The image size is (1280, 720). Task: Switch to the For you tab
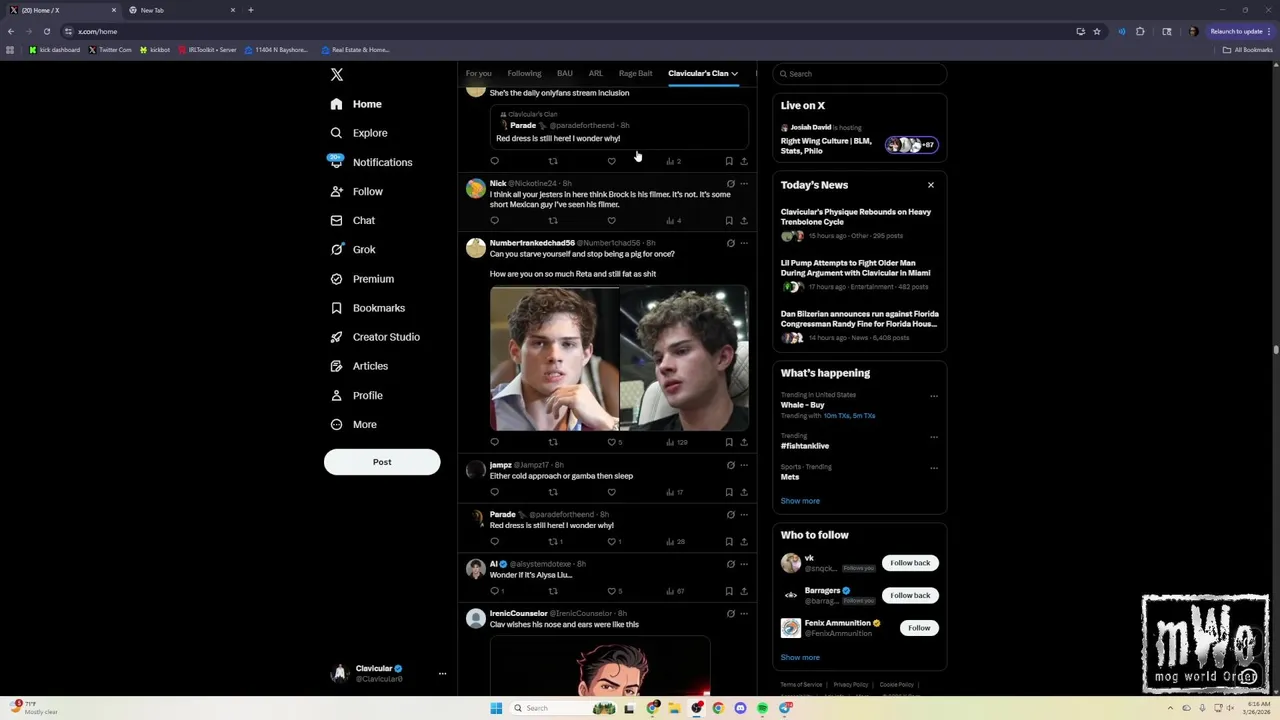pyautogui.click(x=478, y=73)
